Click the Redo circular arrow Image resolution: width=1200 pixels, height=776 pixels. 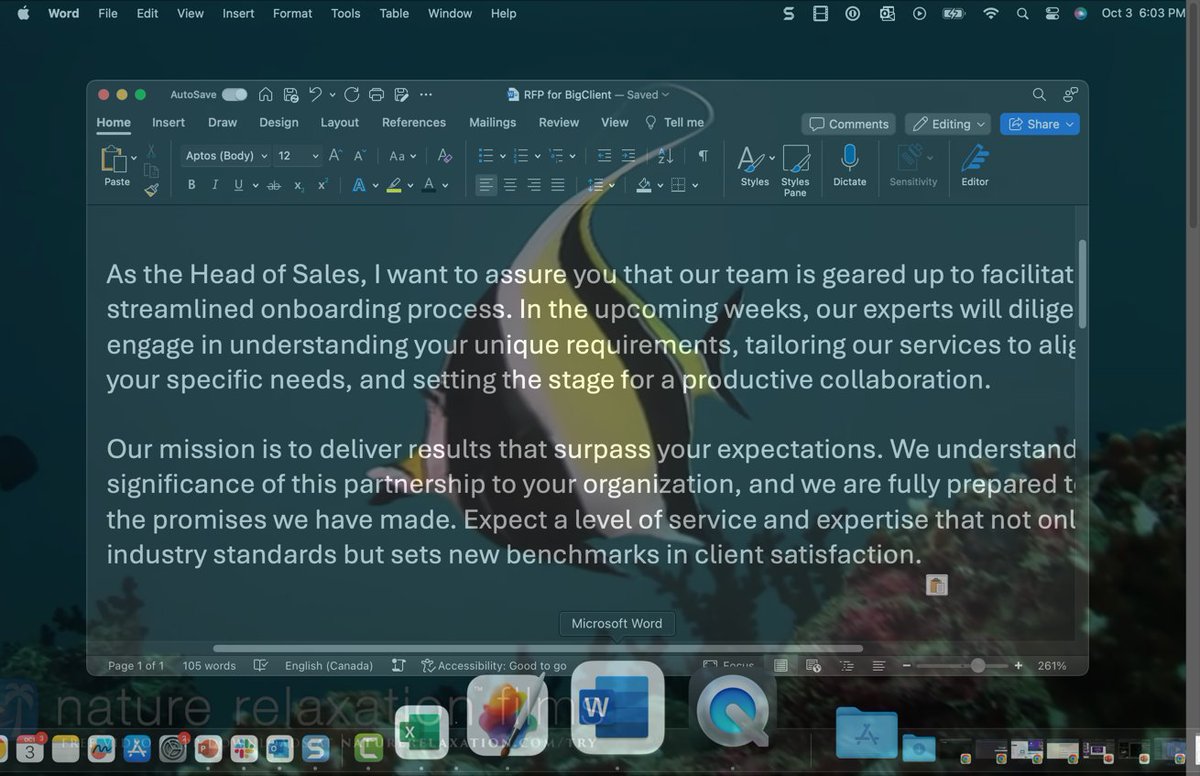point(352,95)
